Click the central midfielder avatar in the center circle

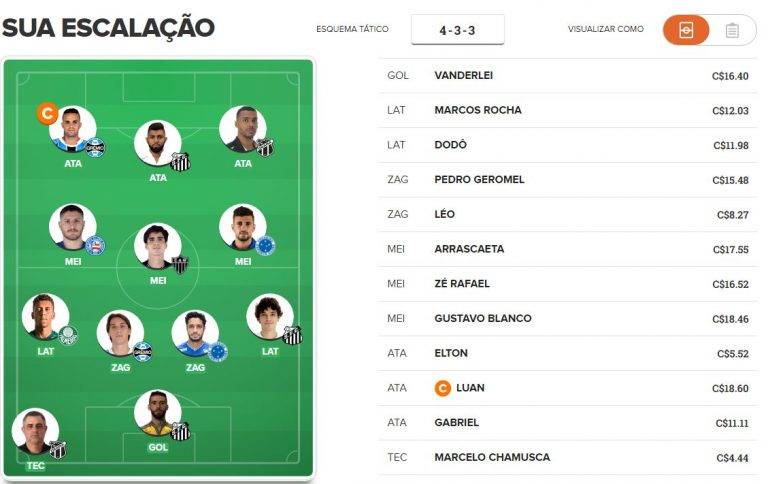point(158,246)
